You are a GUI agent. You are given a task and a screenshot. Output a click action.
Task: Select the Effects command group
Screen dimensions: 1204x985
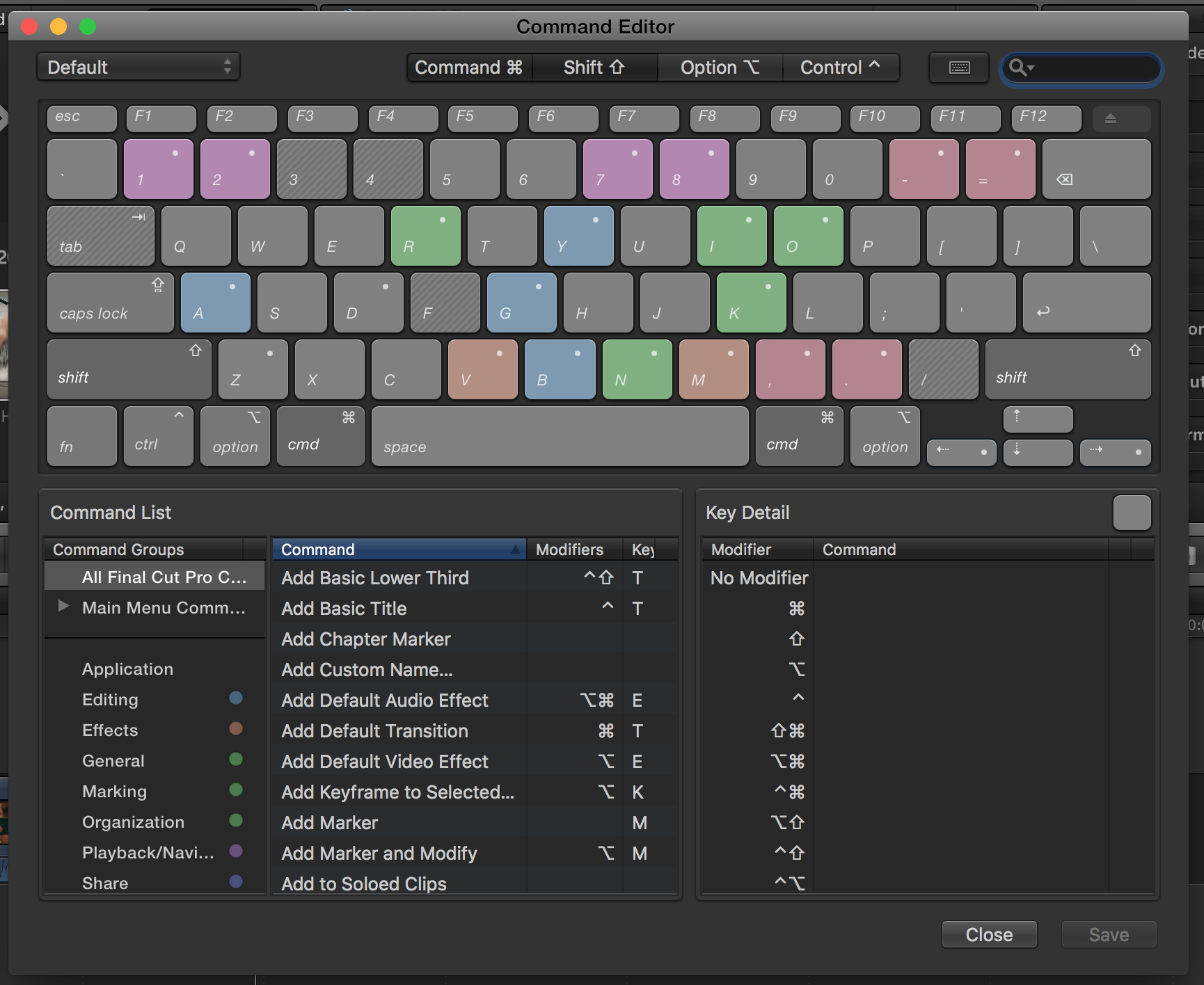point(154,730)
